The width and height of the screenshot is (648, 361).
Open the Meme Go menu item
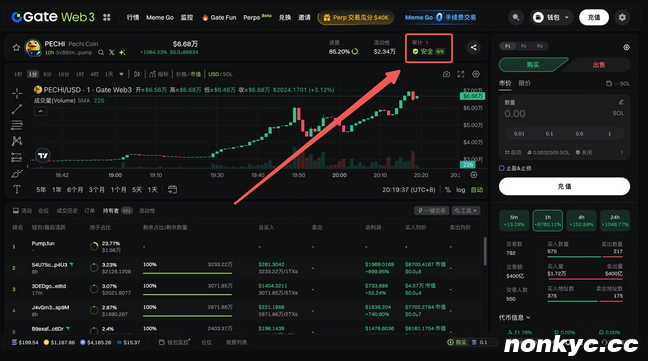(x=160, y=17)
